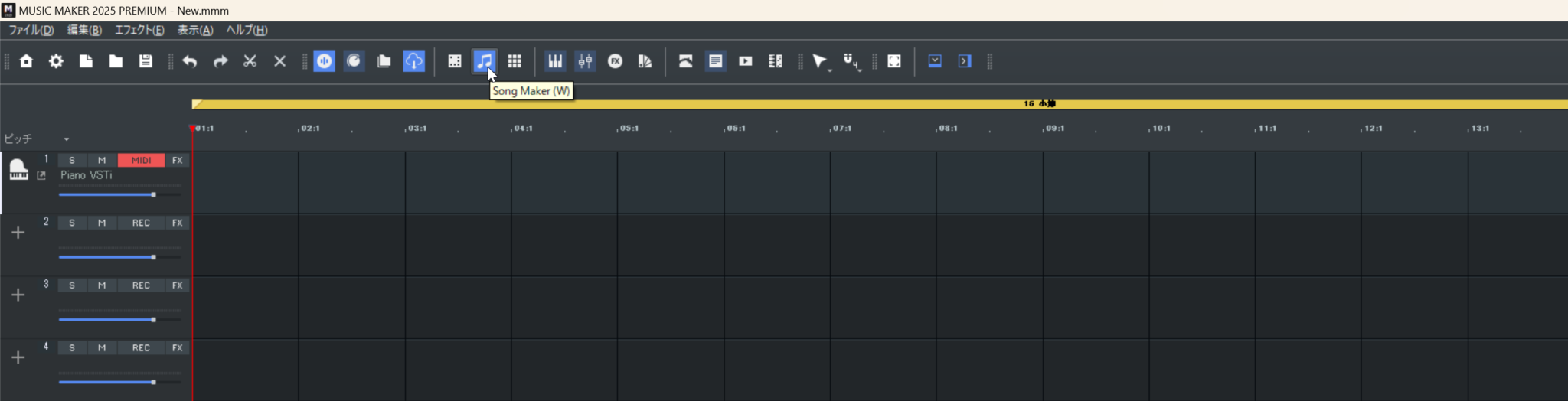Click the home icon in toolbar
This screenshot has height=401, width=1568.
coord(26,61)
